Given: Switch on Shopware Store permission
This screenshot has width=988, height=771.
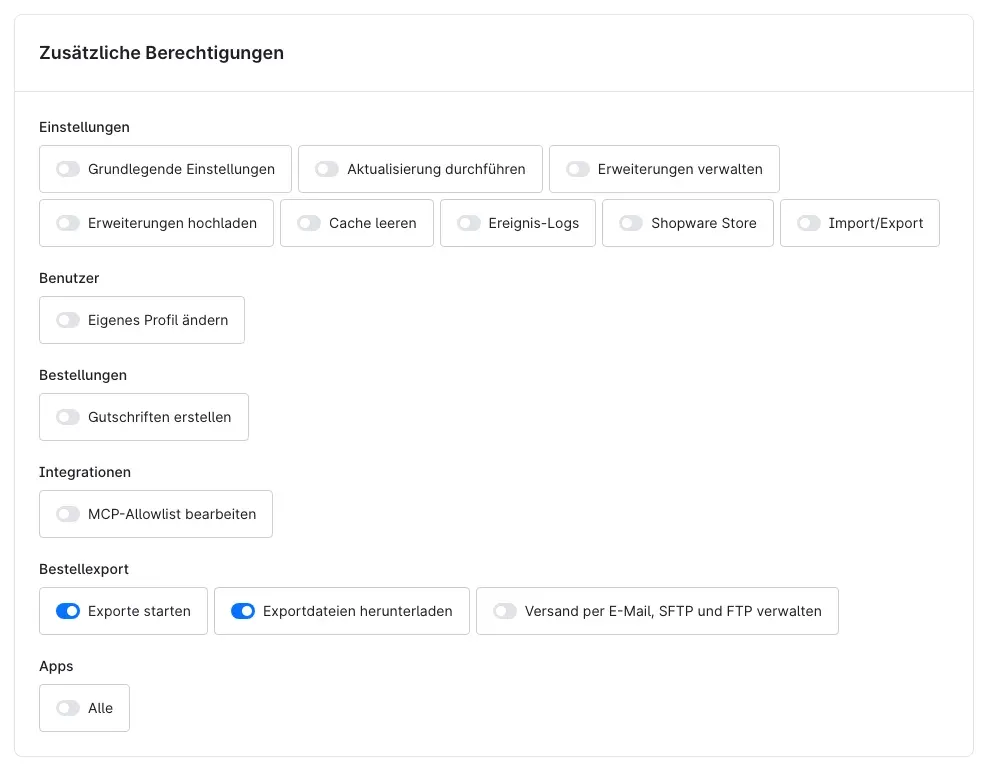Looking at the screenshot, I should [x=631, y=223].
